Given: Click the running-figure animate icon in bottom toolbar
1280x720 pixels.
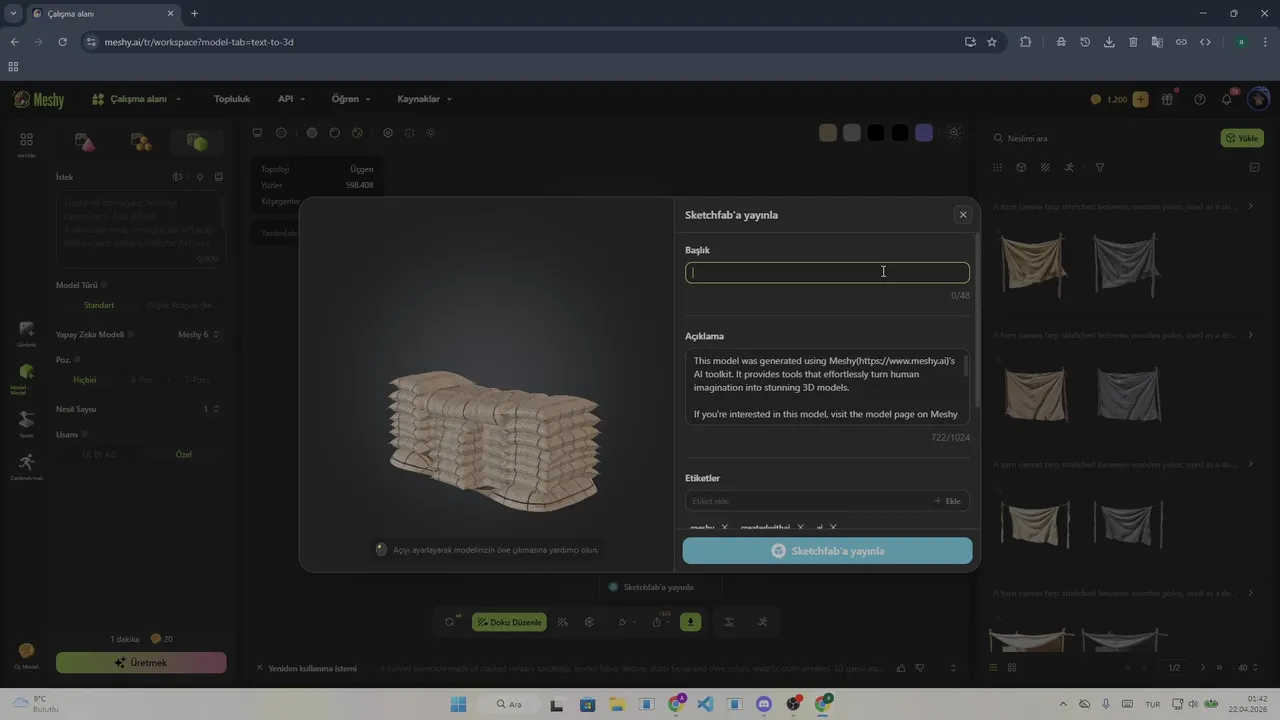Looking at the screenshot, I should 762,622.
